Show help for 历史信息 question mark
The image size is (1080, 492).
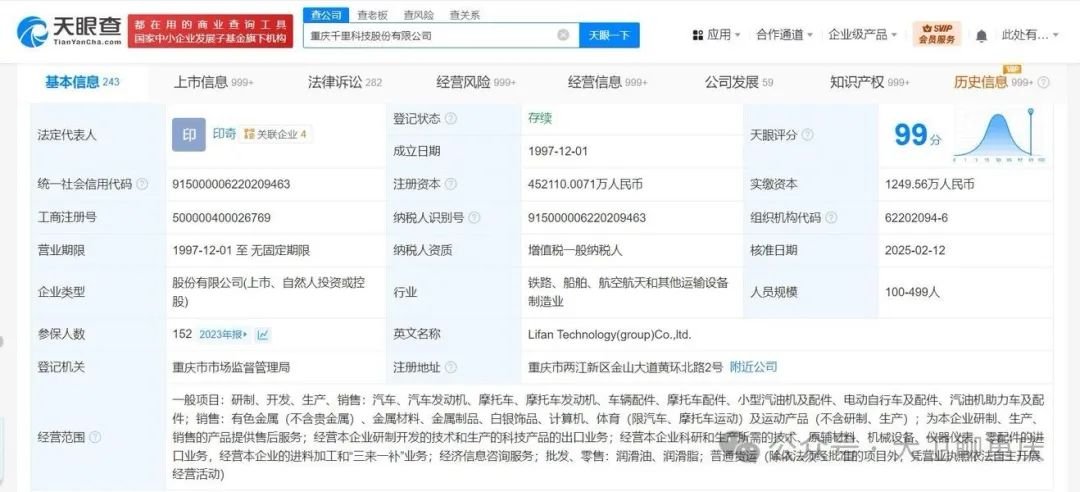click(1043, 83)
